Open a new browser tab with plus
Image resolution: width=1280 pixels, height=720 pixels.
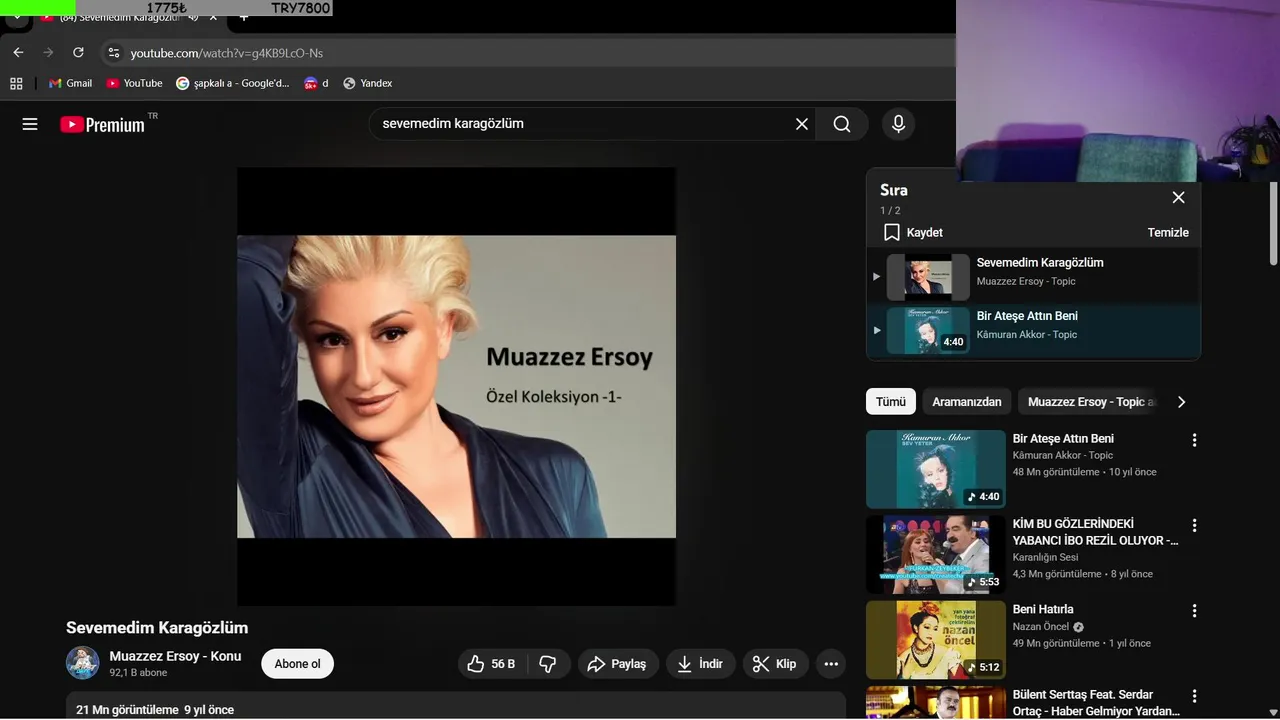[x=243, y=17]
